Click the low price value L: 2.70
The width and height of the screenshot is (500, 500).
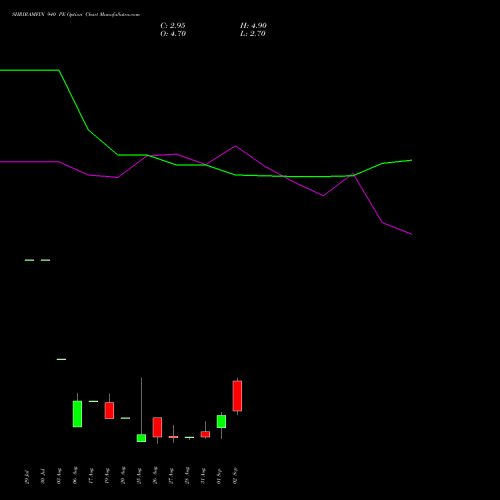(253, 34)
